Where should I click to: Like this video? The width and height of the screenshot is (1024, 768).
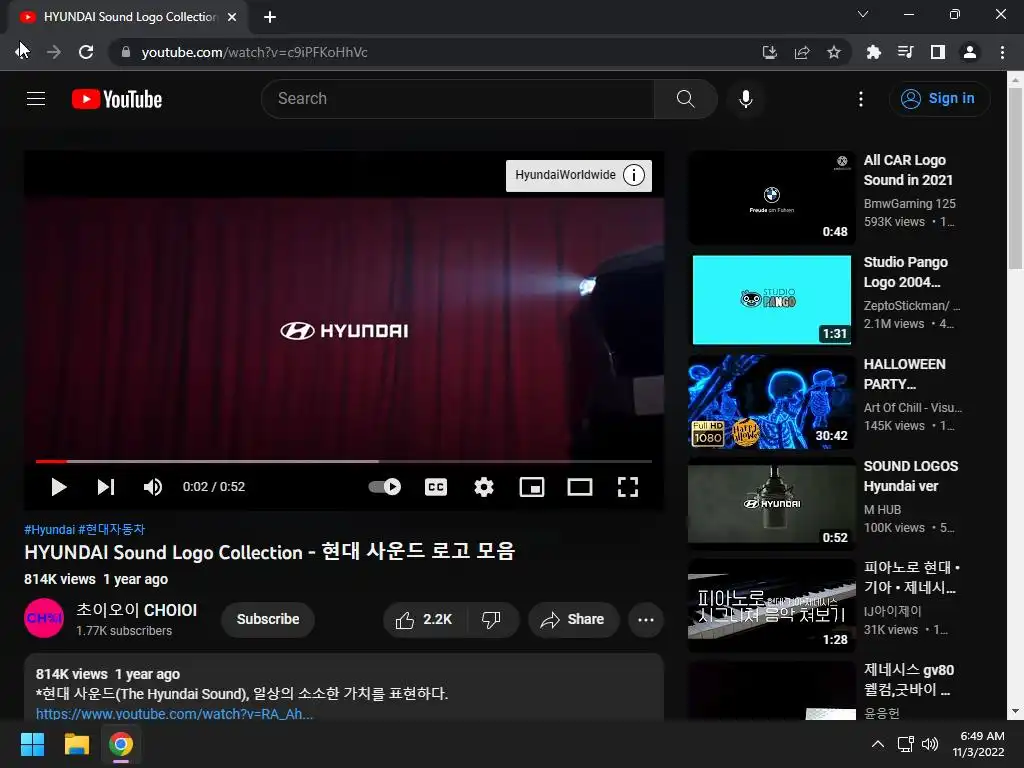tap(424, 620)
